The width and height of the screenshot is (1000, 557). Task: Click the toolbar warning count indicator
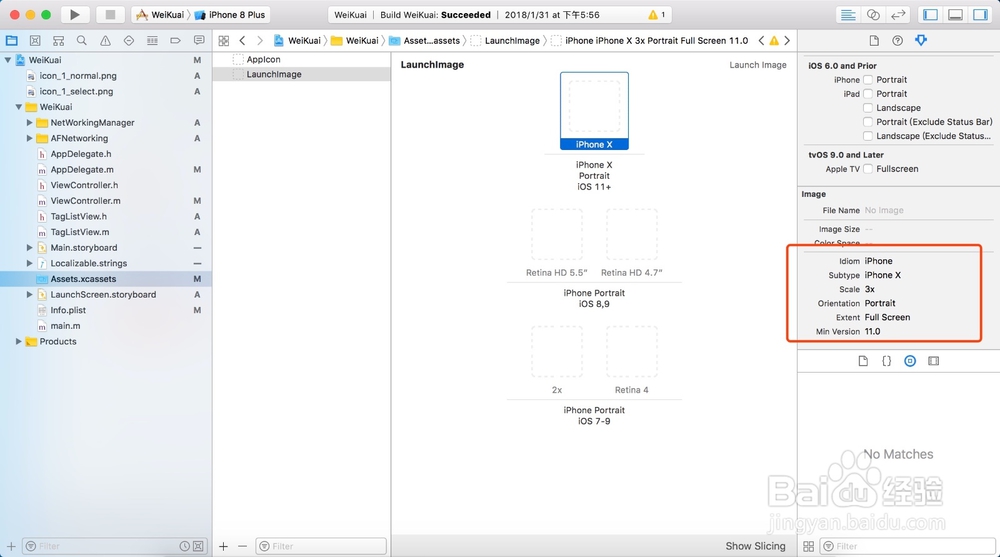click(x=656, y=15)
